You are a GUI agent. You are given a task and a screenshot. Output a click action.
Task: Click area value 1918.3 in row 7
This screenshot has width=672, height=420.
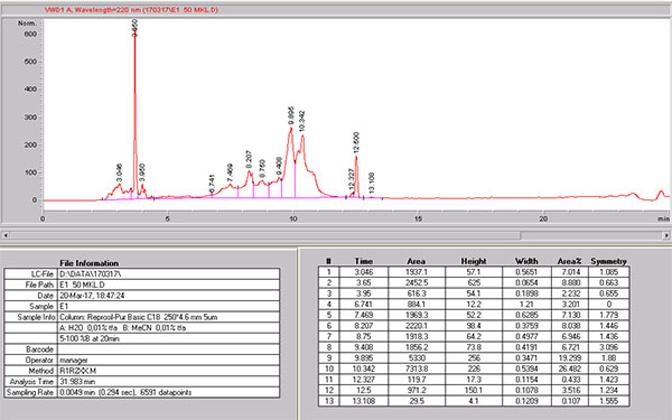[x=417, y=336]
